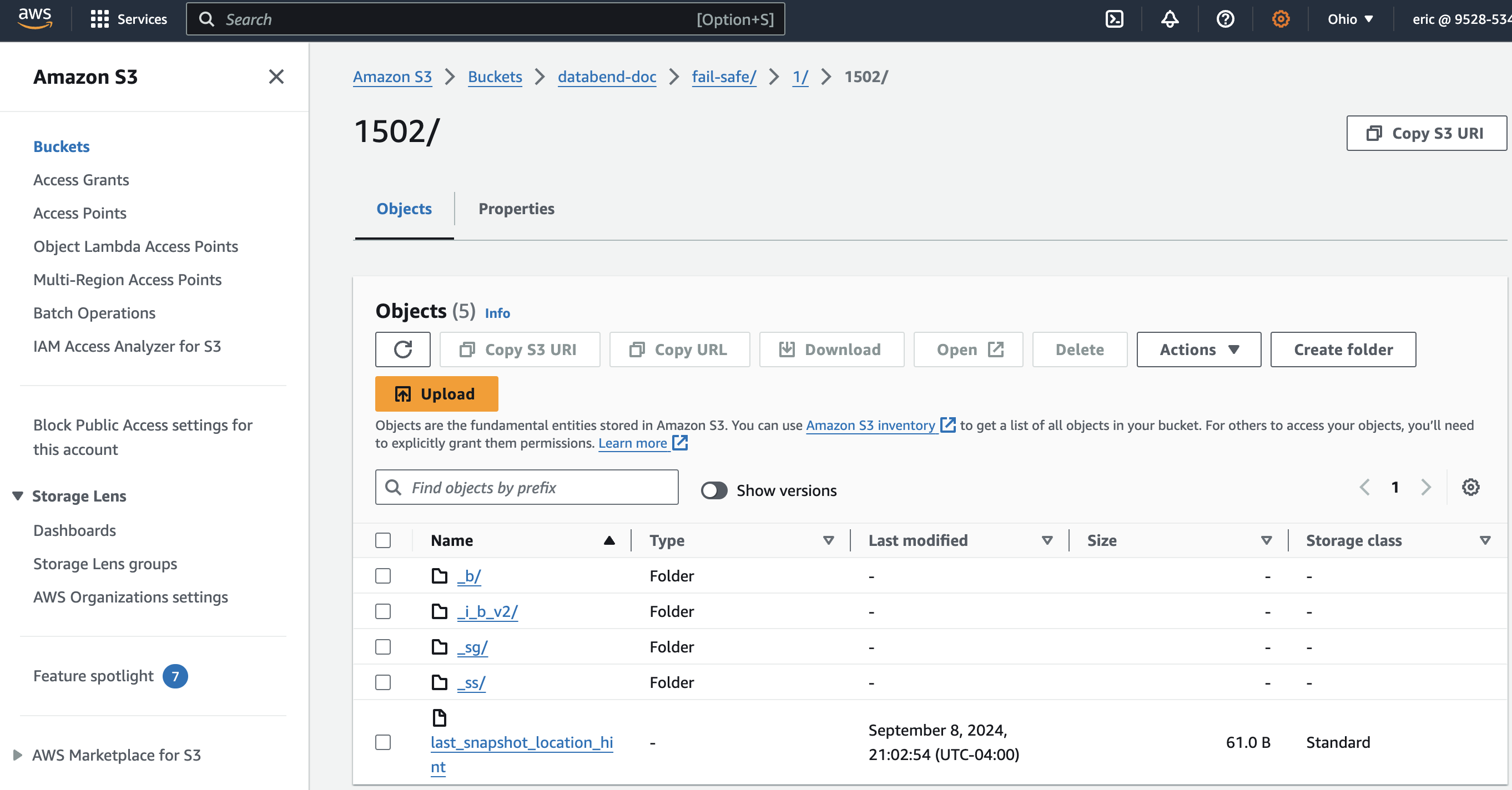
Task: Go to the previous page of objects
Action: pyautogui.click(x=1365, y=487)
